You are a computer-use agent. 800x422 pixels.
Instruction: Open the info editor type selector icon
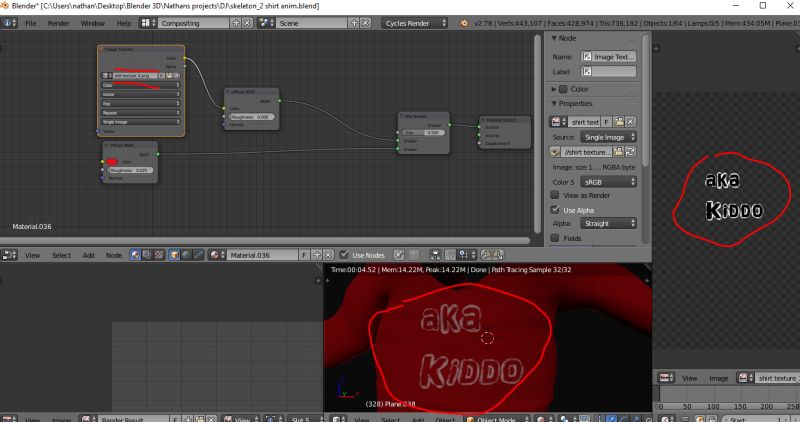pyautogui.click(x=9, y=23)
